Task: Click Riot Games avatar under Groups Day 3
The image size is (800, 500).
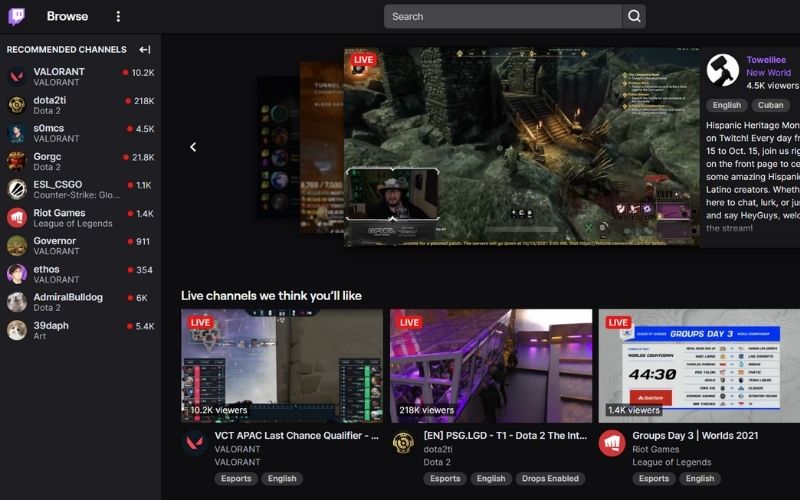Action: 612,443
